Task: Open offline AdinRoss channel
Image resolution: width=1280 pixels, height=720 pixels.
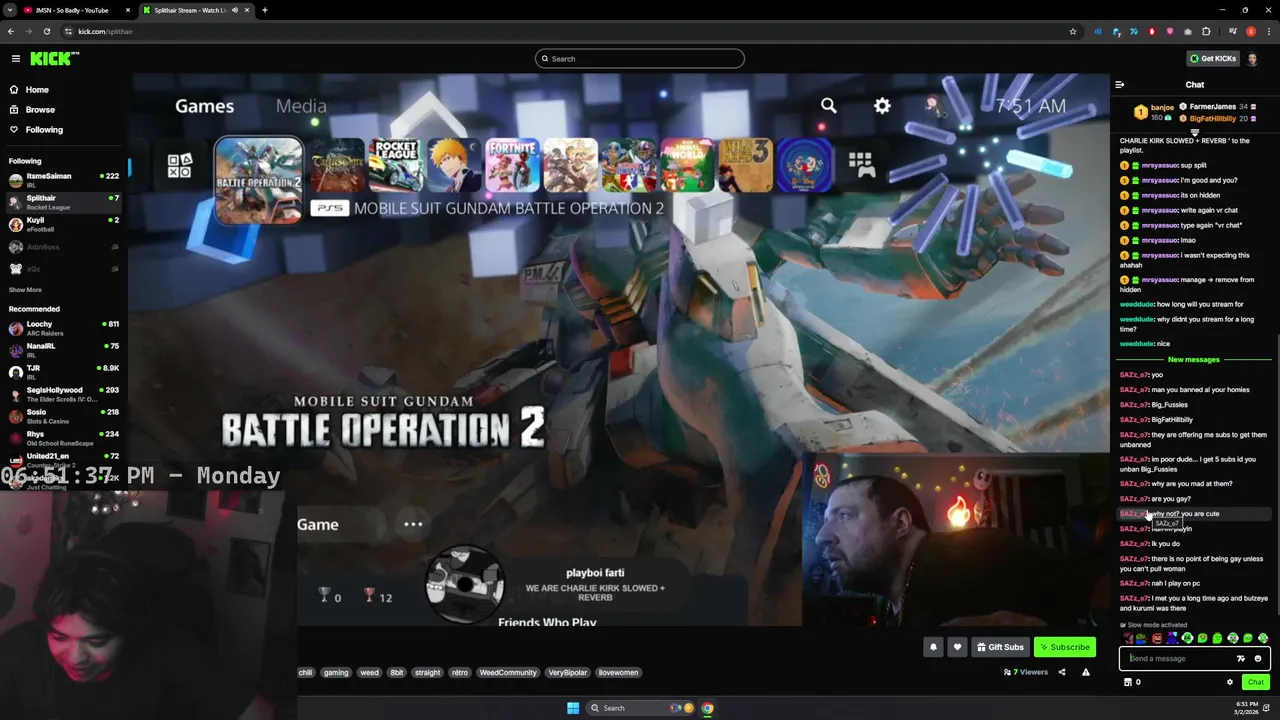Action: tap(64, 247)
